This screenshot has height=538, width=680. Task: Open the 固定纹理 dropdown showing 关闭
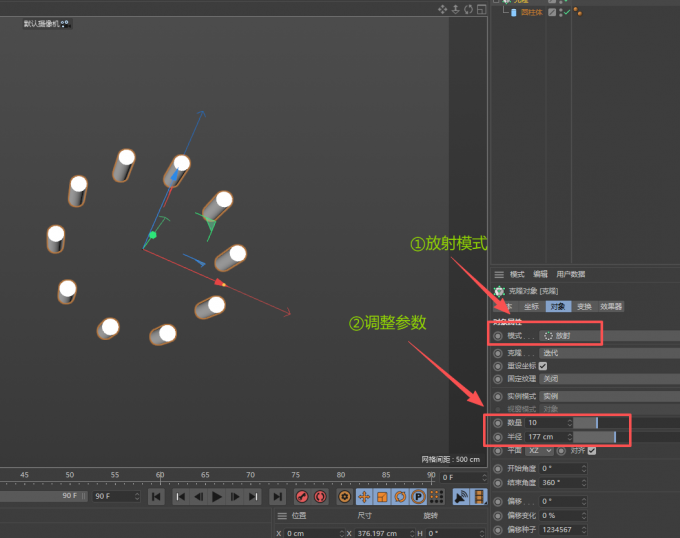tap(609, 379)
